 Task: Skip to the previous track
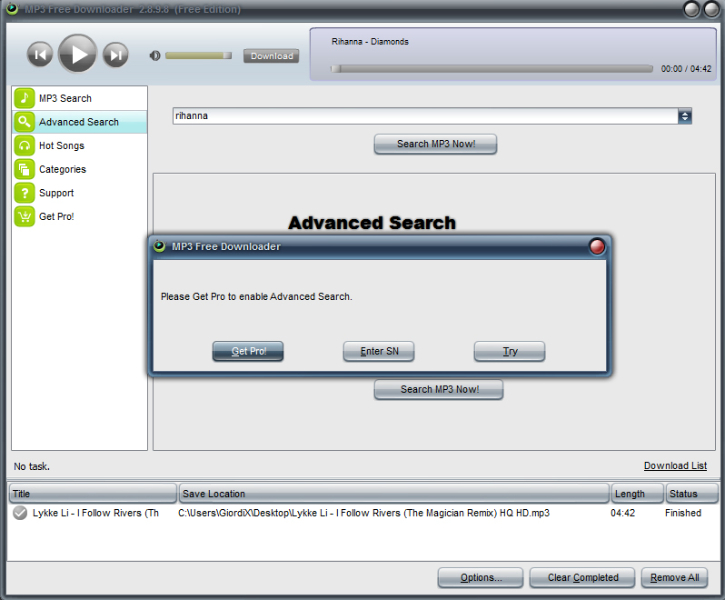tap(39, 55)
